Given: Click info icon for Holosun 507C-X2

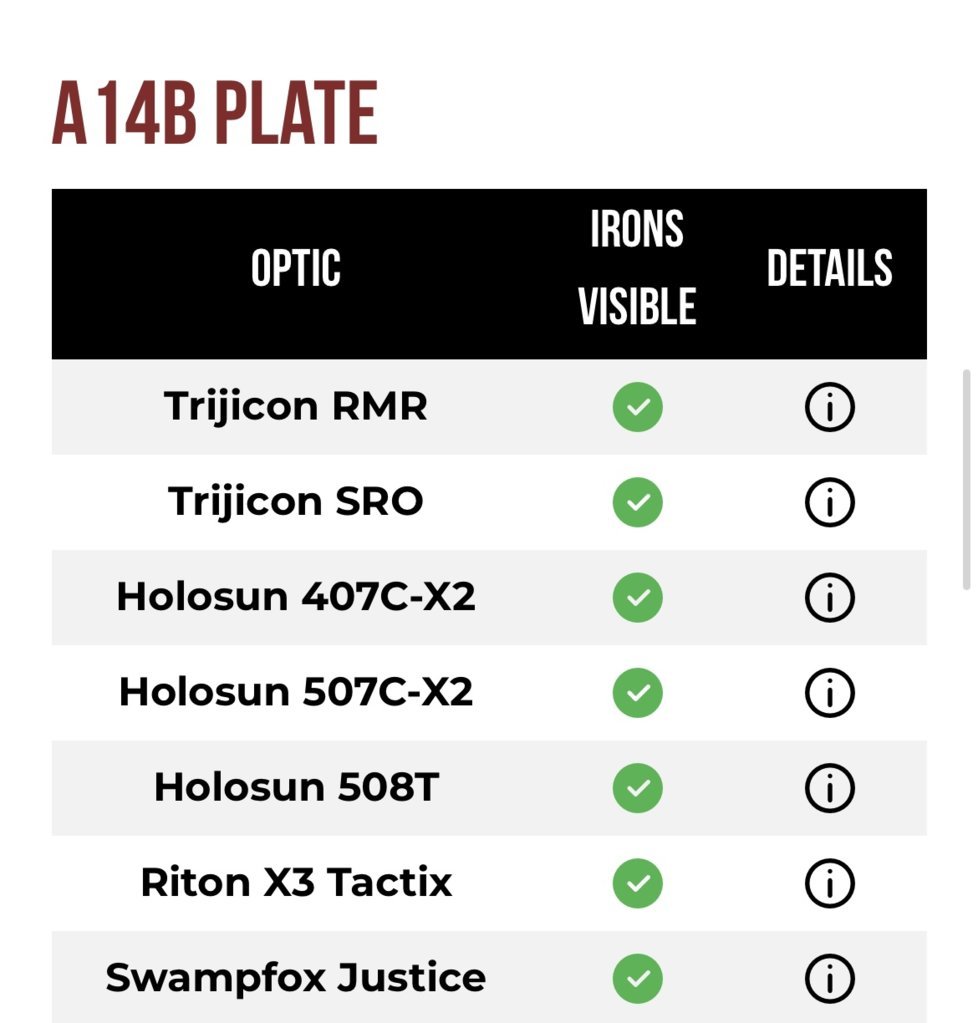Looking at the screenshot, I should pyautogui.click(x=829, y=693).
